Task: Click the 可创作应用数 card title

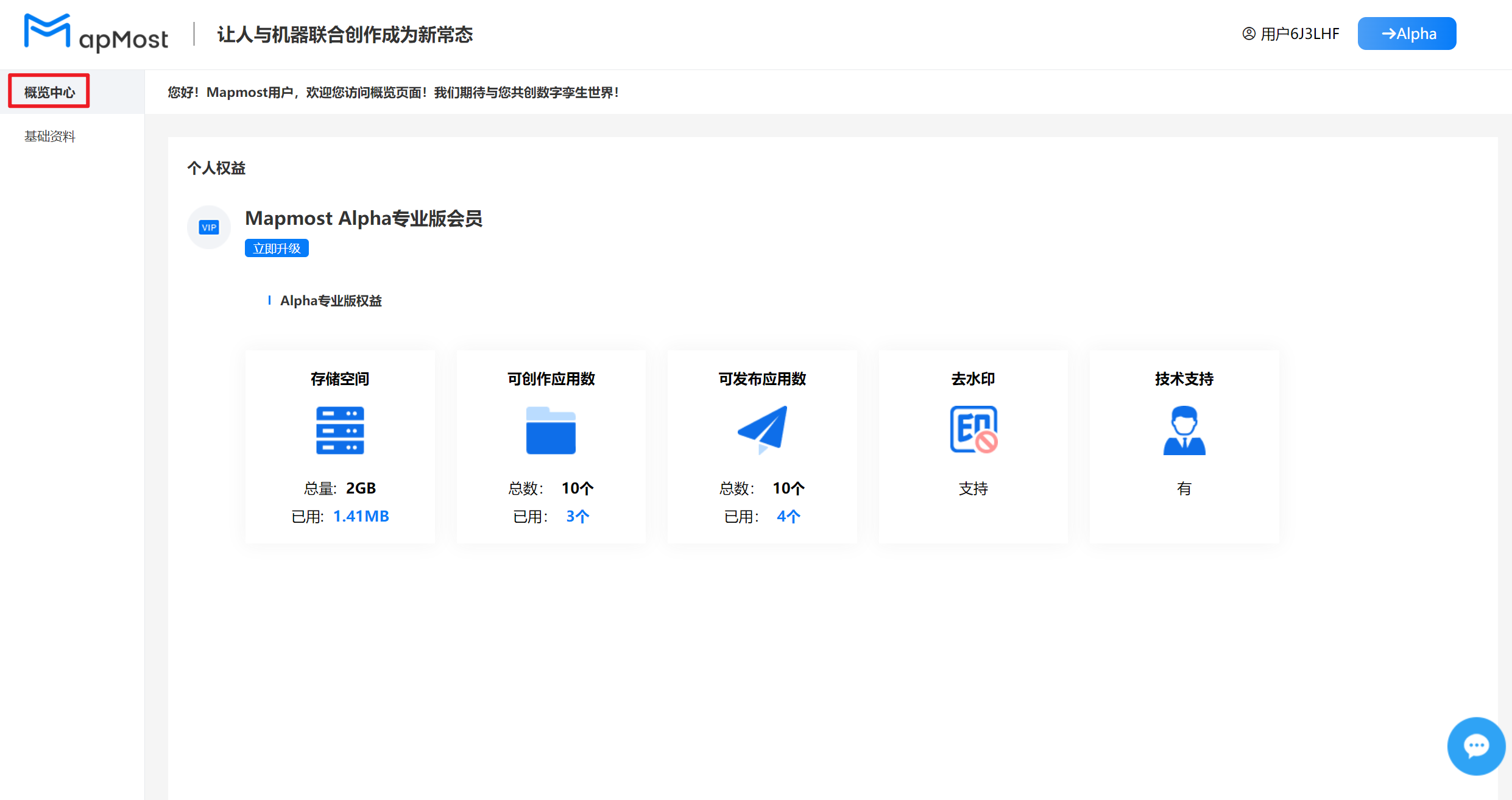Action: (551, 379)
